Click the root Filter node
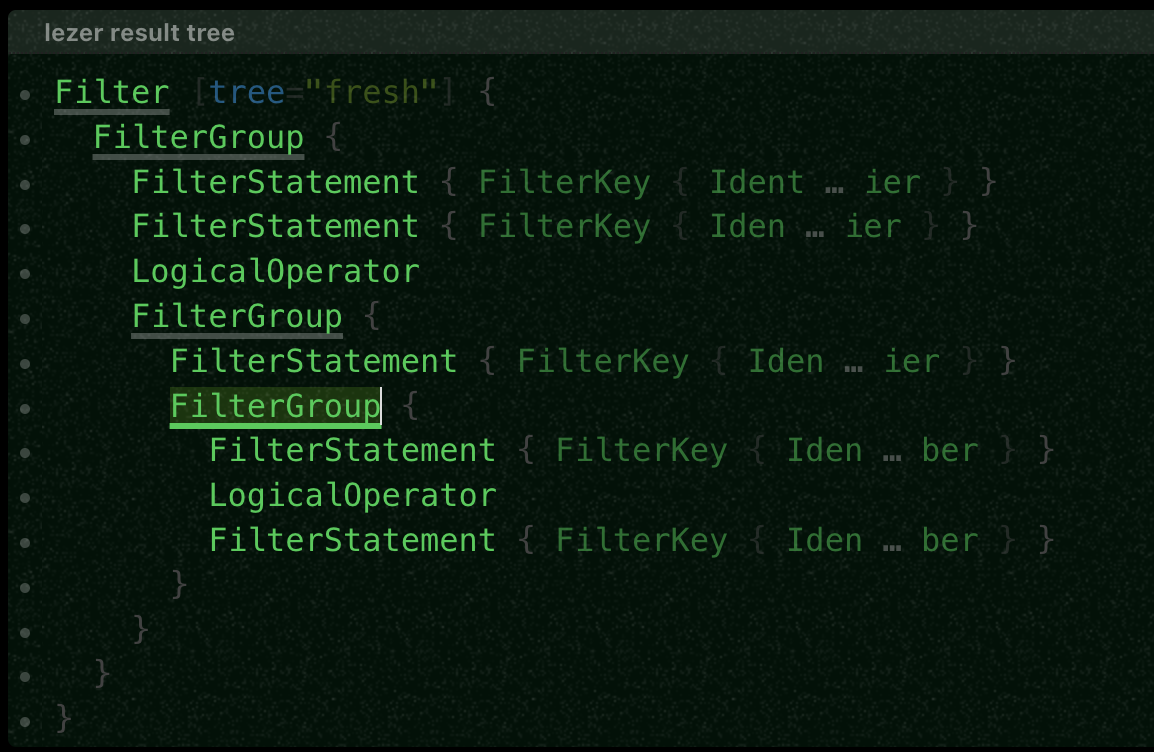This screenshot has width=1154, height=752. point(112,93)
